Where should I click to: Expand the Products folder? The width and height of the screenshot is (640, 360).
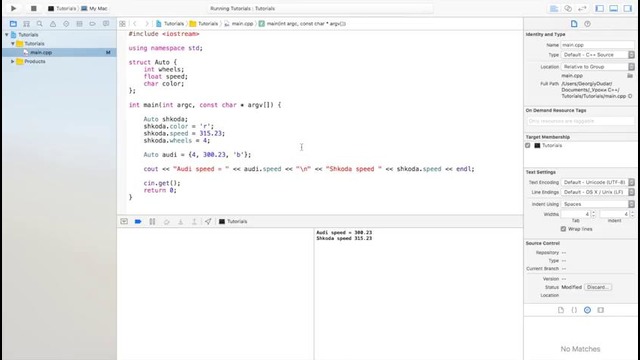[x=13, y=61]
